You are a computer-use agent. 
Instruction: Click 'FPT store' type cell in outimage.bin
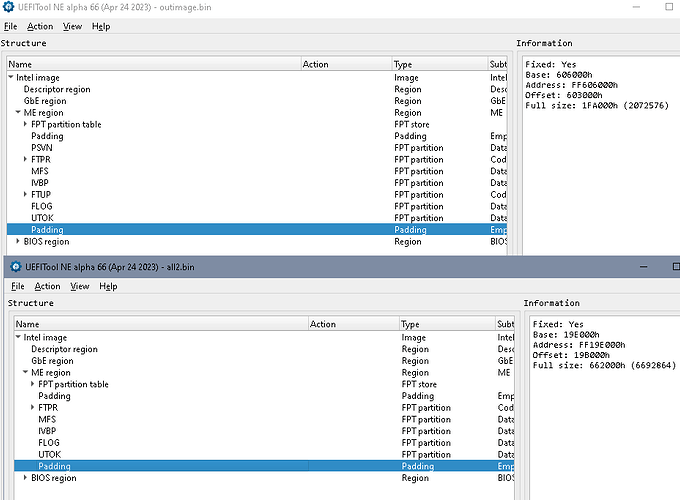[x=412, y=124]
